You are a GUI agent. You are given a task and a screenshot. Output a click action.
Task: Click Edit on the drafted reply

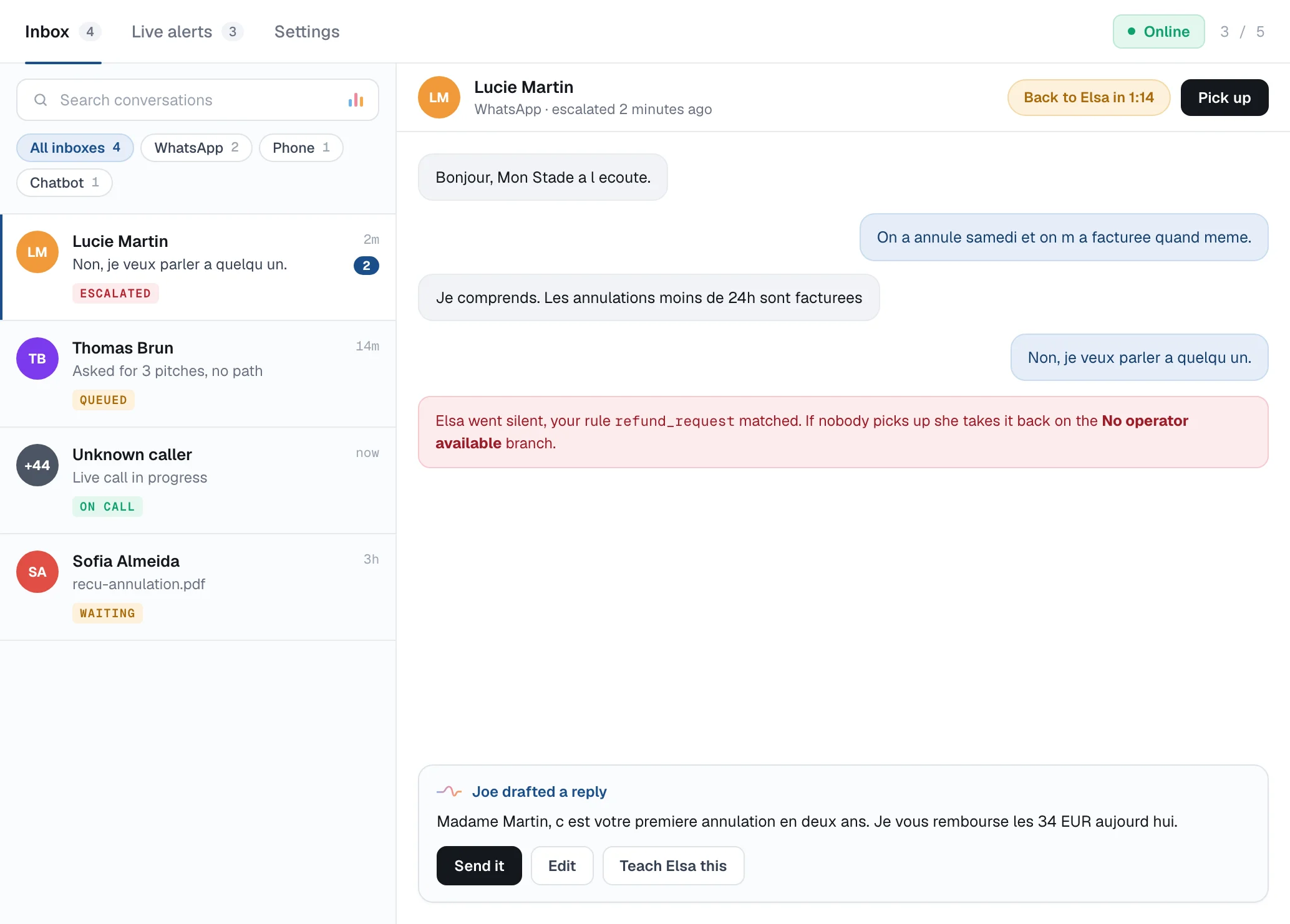click(562, 865)
